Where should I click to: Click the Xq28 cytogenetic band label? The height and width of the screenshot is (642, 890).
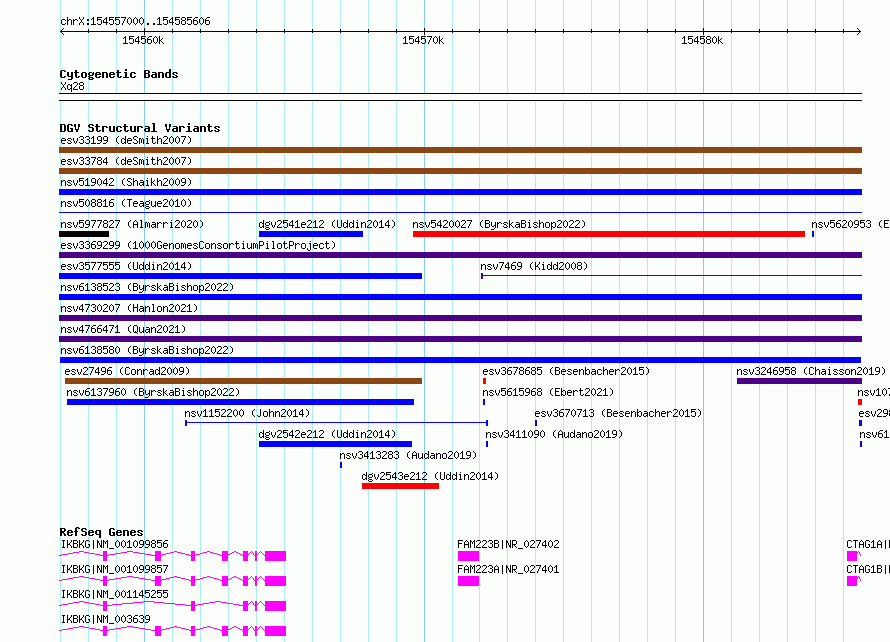[72, 86]
